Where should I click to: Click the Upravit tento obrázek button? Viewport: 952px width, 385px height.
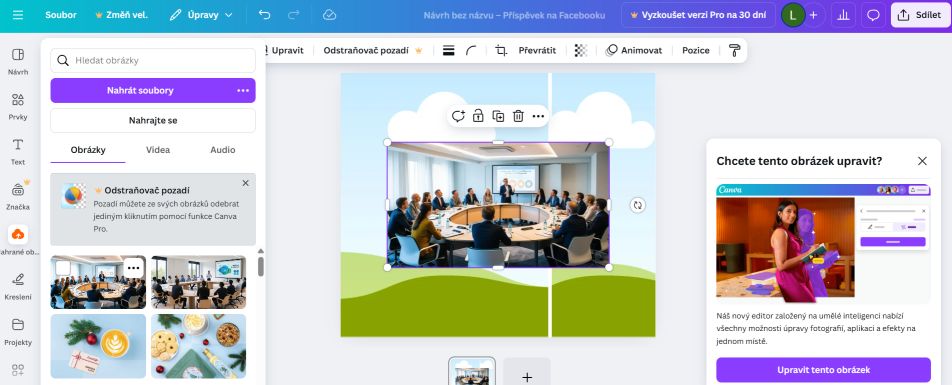823,370
